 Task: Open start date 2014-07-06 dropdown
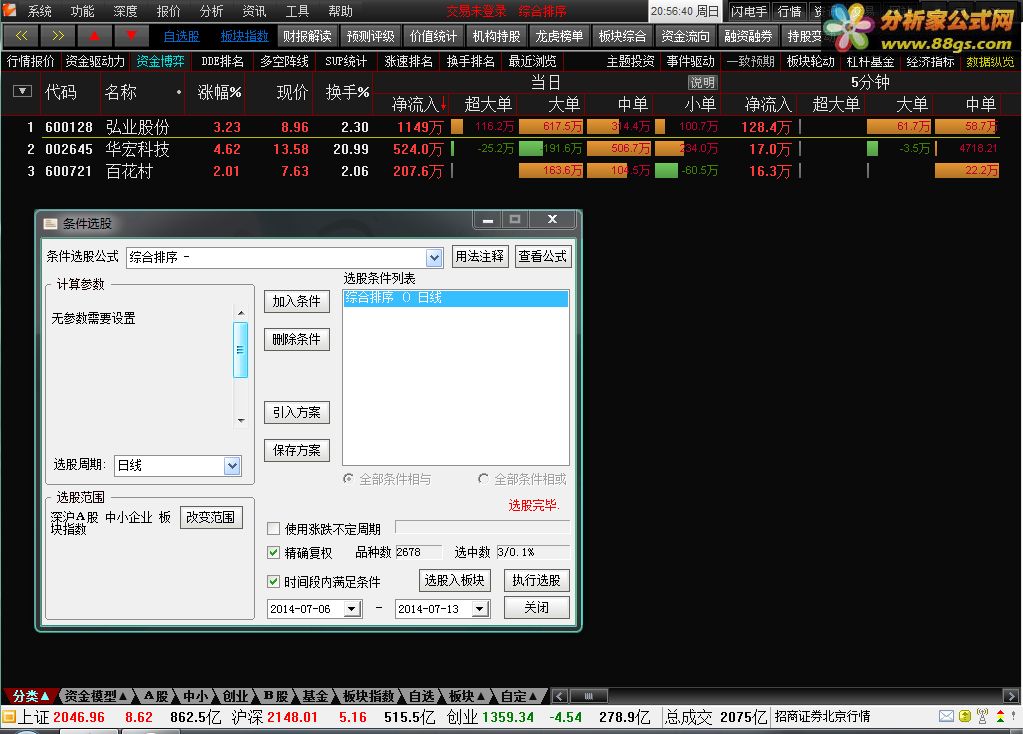[x=352, y=609]
